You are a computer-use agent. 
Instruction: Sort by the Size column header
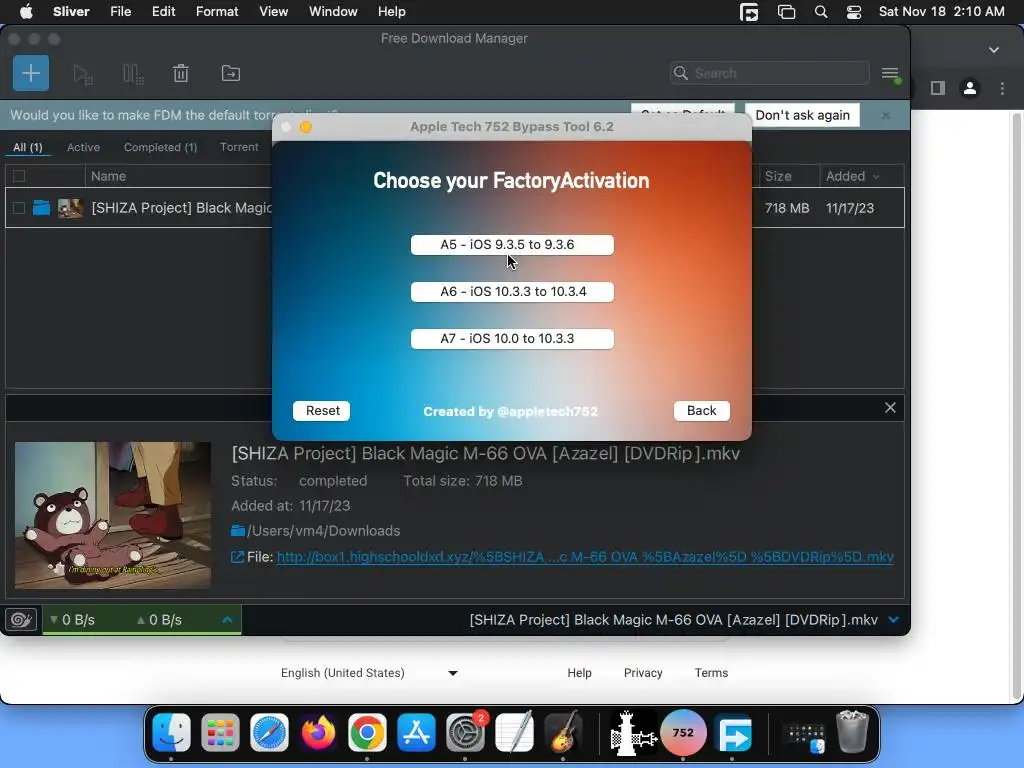(778, 176)
